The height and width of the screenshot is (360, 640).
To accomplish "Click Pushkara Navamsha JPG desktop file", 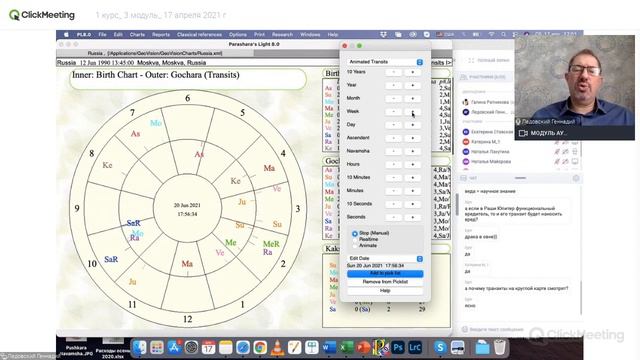I will tap(76, 347).
